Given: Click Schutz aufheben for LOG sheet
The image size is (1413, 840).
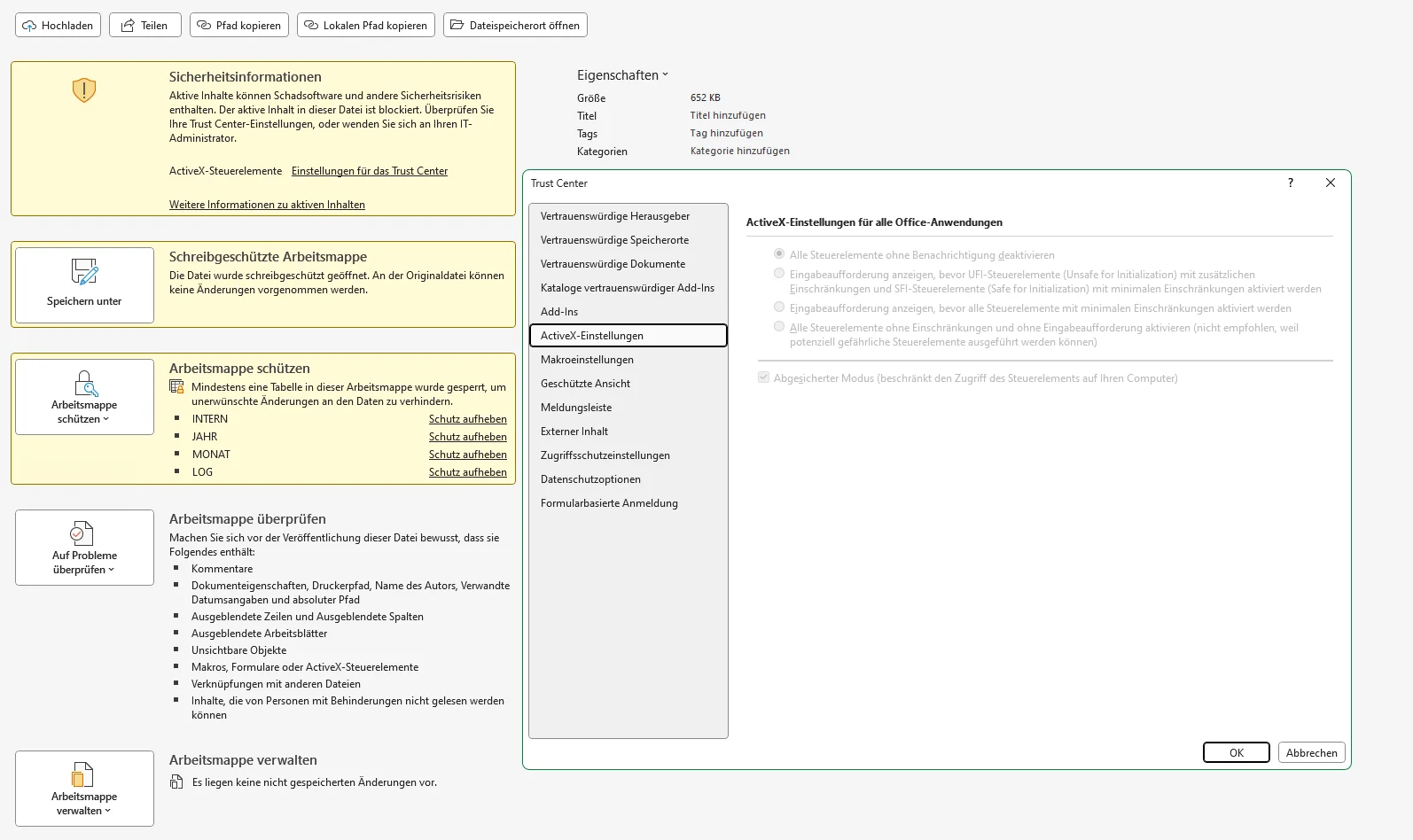Looking at the screenshot, I should click(468, 472).
